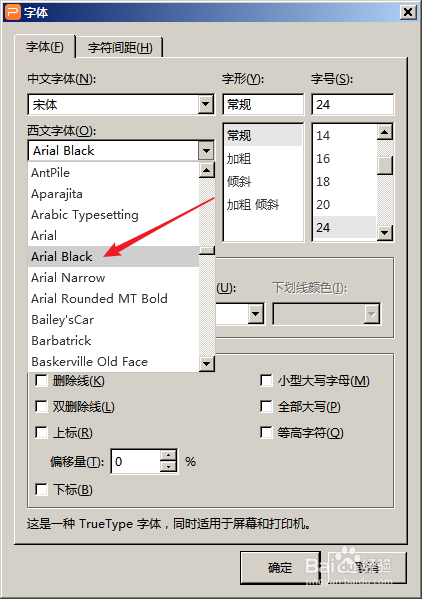Viewport: 422px width, 599px height.
Task: Select 加粗 in the style list
Action: click(x=263, y=159)
